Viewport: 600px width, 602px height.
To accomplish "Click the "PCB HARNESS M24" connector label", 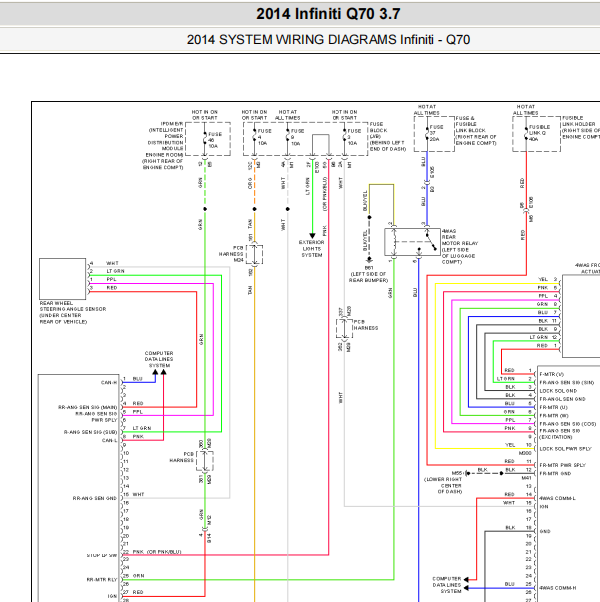I will [231, 254].
